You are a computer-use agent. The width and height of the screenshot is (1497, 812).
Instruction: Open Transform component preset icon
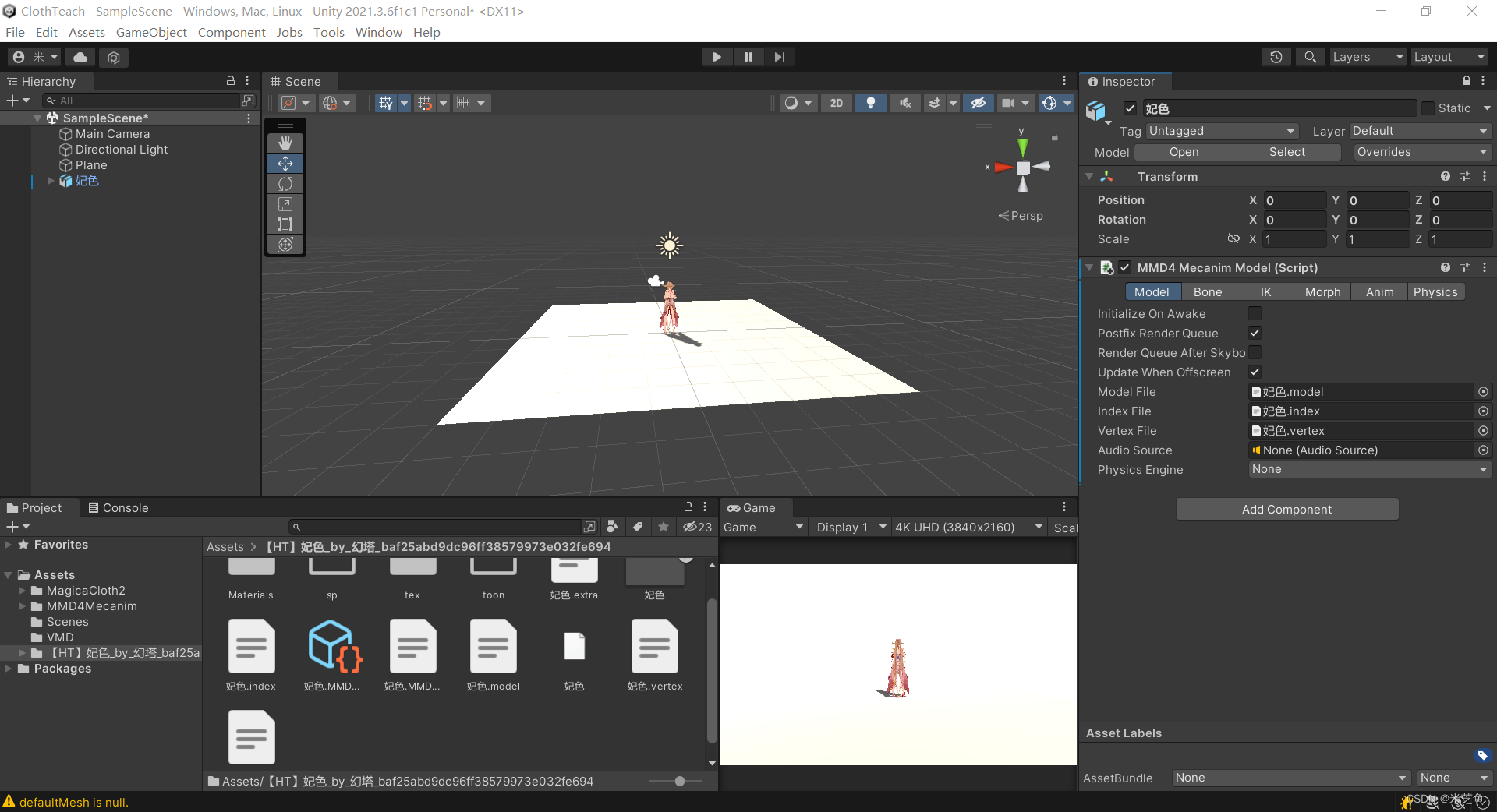pyautogui.click(x=1465, y=177)
